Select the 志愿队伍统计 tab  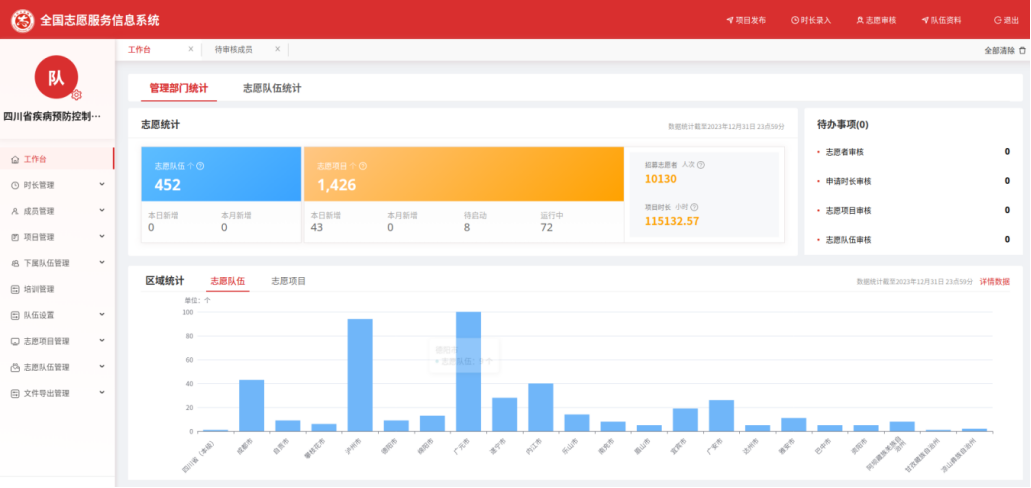pos(272,88)
